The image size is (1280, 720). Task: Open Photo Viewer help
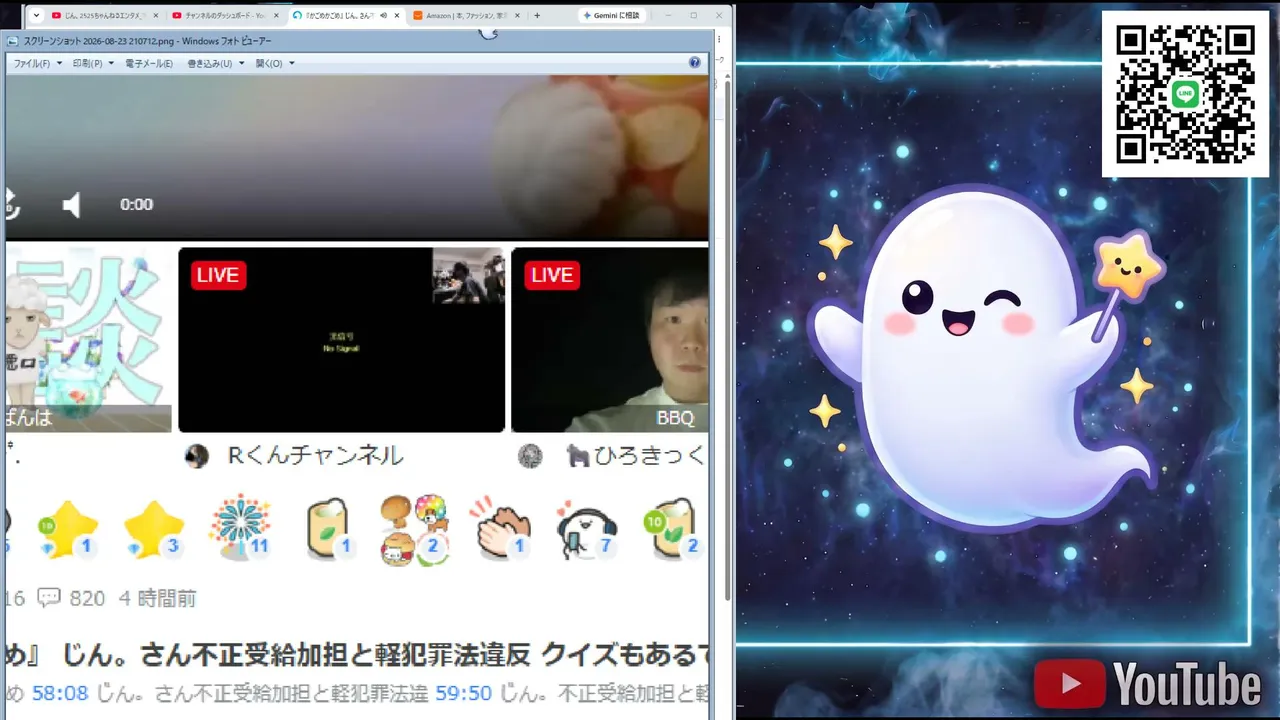click(x=695, y=63)
